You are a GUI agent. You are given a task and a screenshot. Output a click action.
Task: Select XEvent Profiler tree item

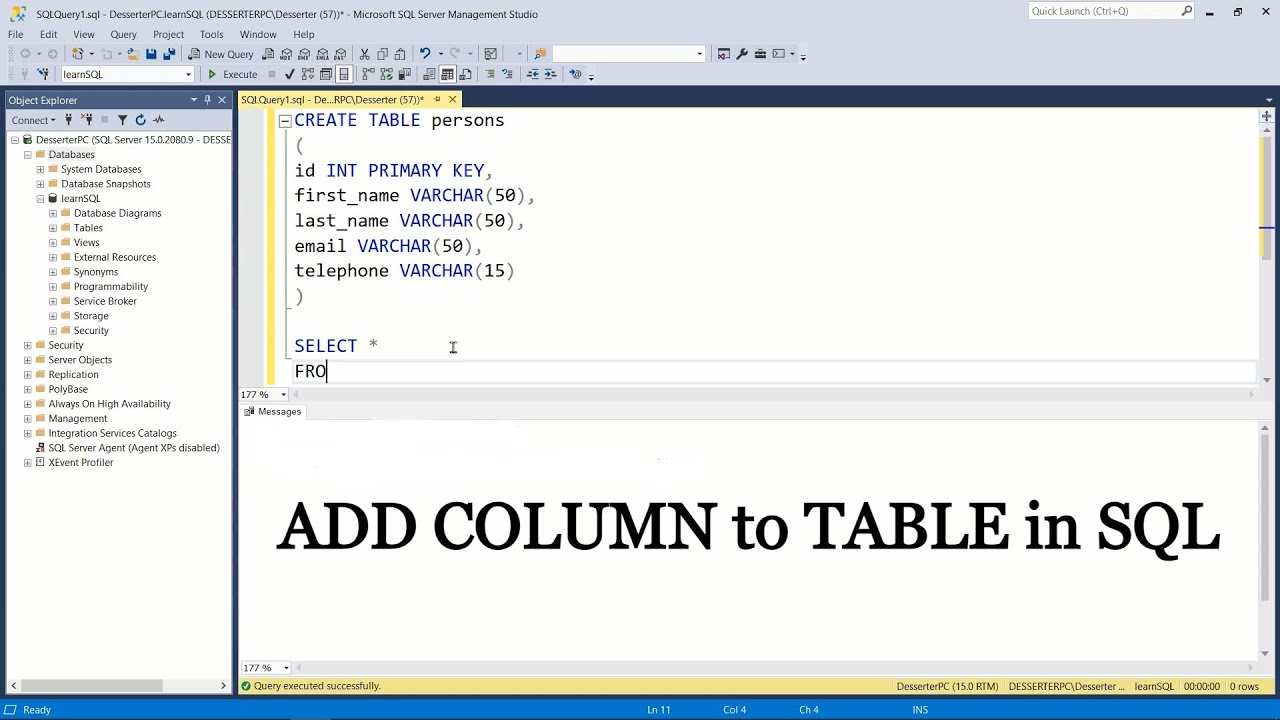pos(80,462)
